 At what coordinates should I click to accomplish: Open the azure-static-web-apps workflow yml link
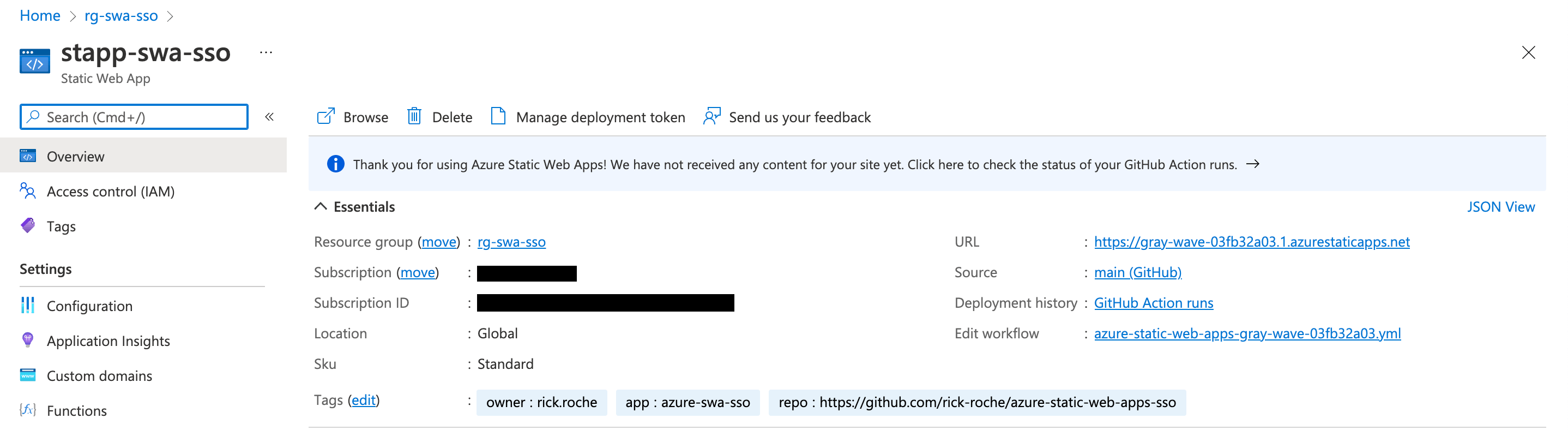tap(1247, 333)
